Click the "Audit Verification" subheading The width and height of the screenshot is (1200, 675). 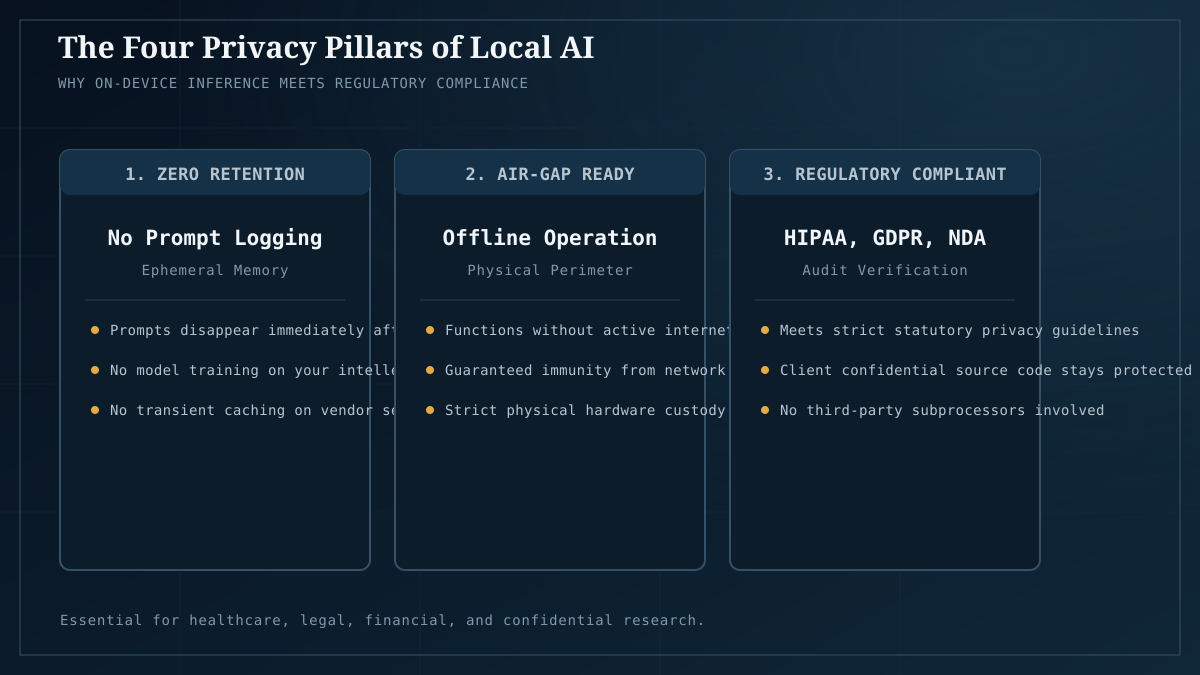(885, 270)
